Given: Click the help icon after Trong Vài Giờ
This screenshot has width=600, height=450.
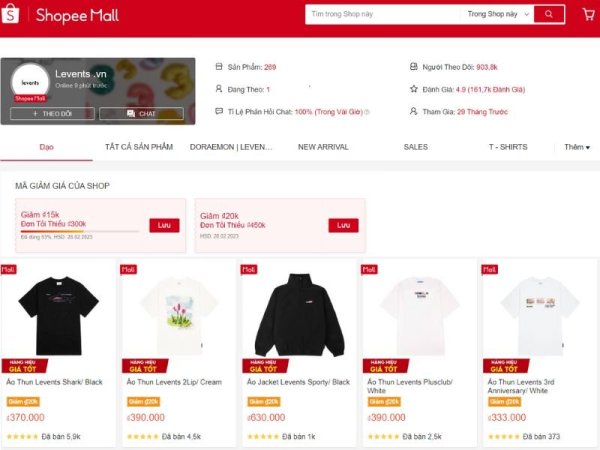Looking at the screenshot, I should [x=367, y=112].
